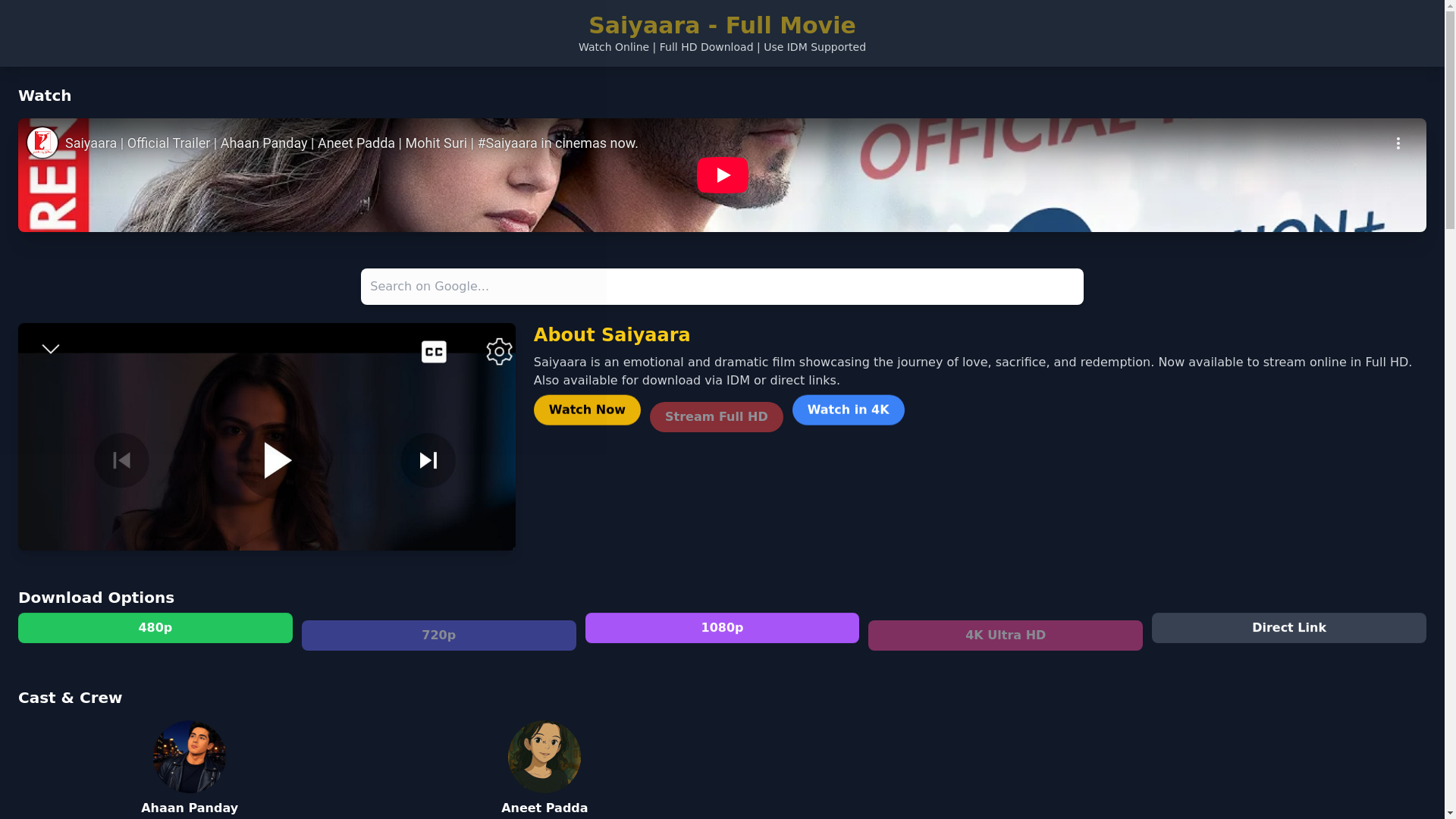Start playback with center play button
The height and width of the screenshot is (819, 1456).
[x=276, y=460]
